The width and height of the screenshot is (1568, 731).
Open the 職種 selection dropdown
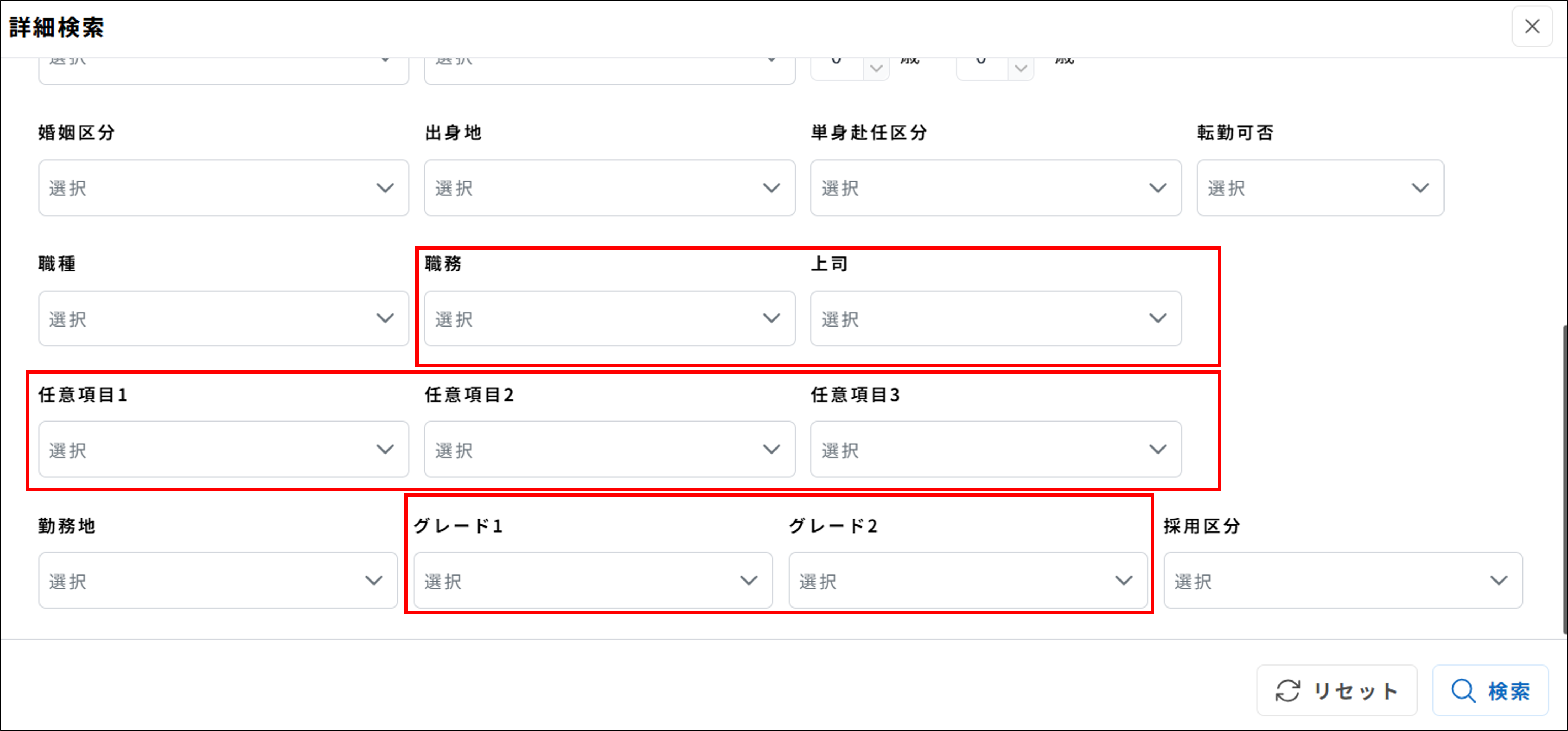(x=223, y=318)
